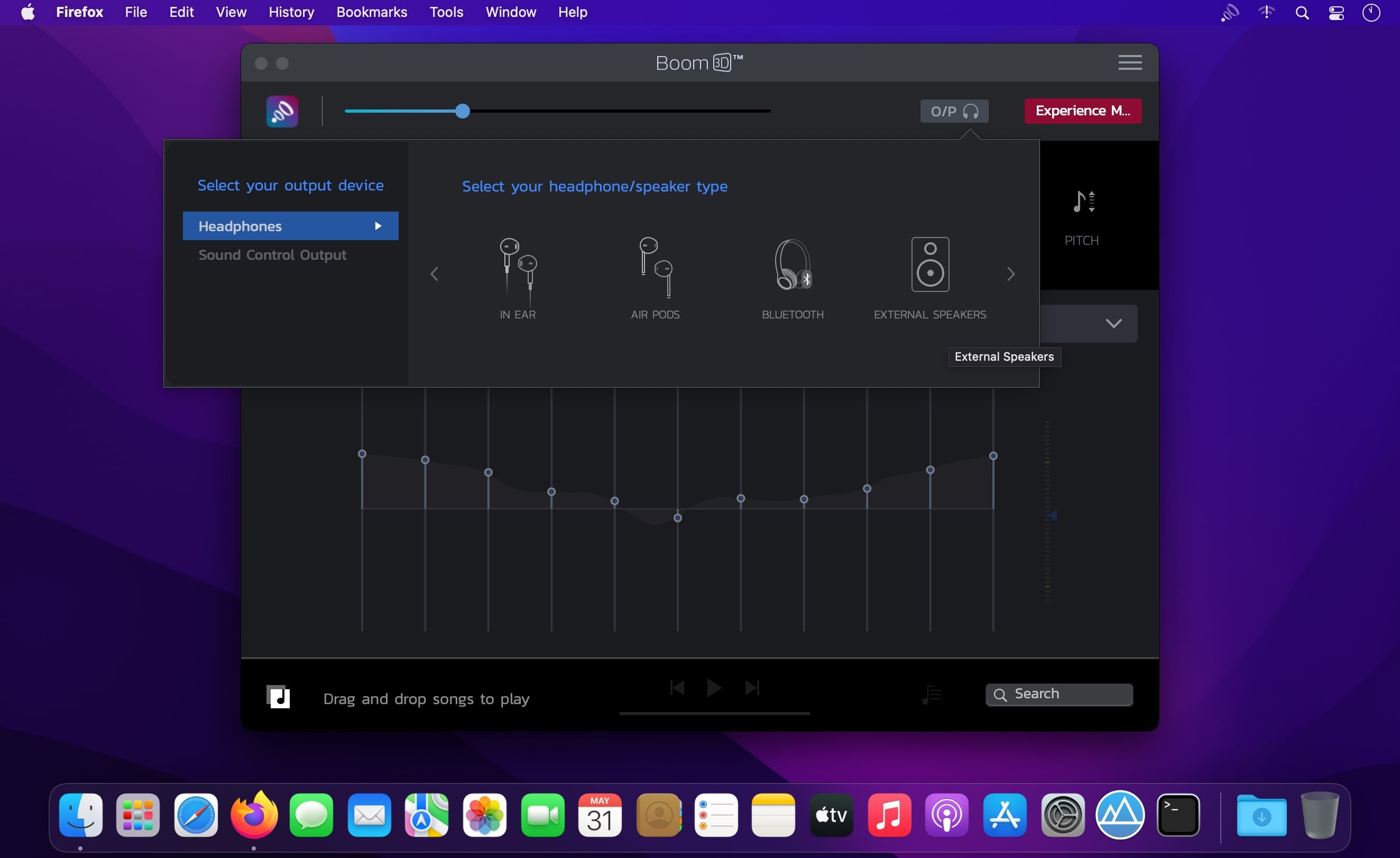
Task: Show more headphone types with right arrow
Action: [x=1011, y=274]
